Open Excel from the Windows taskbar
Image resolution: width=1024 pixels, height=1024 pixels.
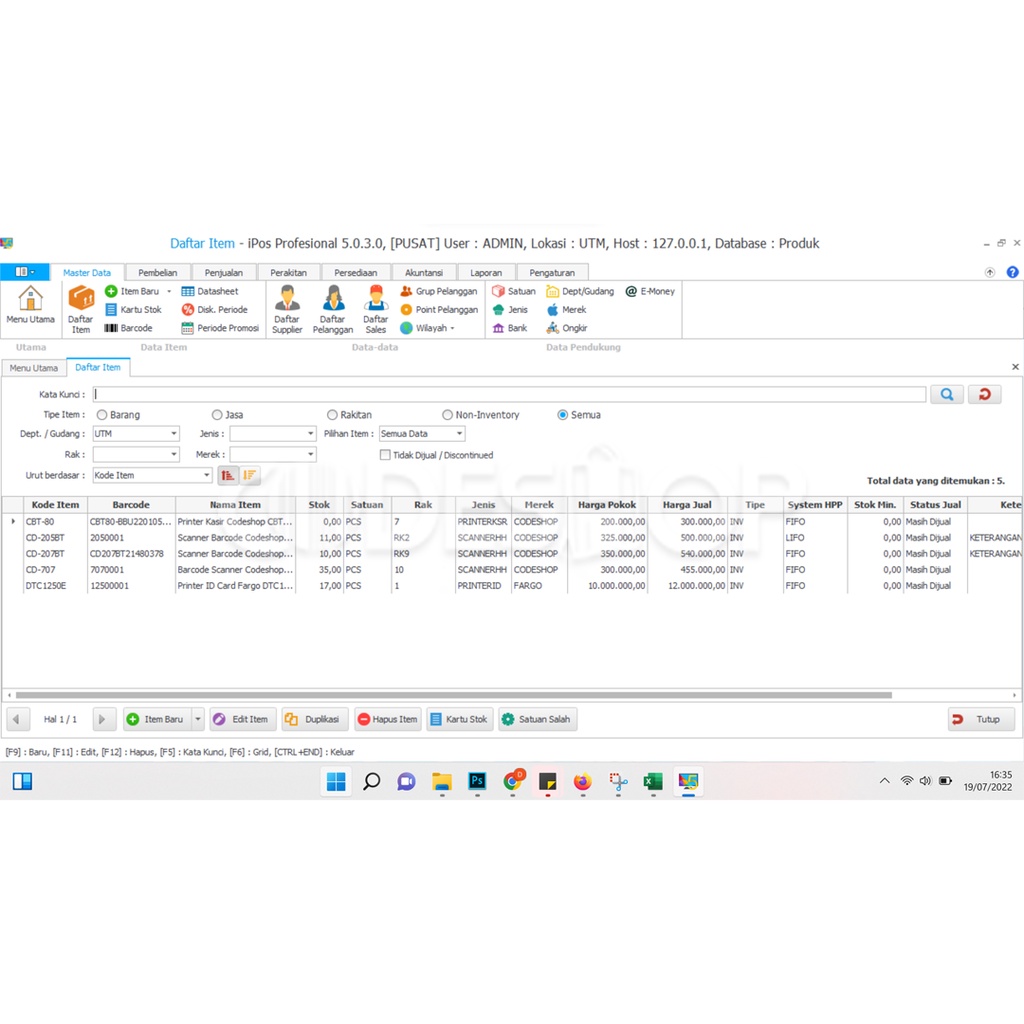tap(652, 782)
